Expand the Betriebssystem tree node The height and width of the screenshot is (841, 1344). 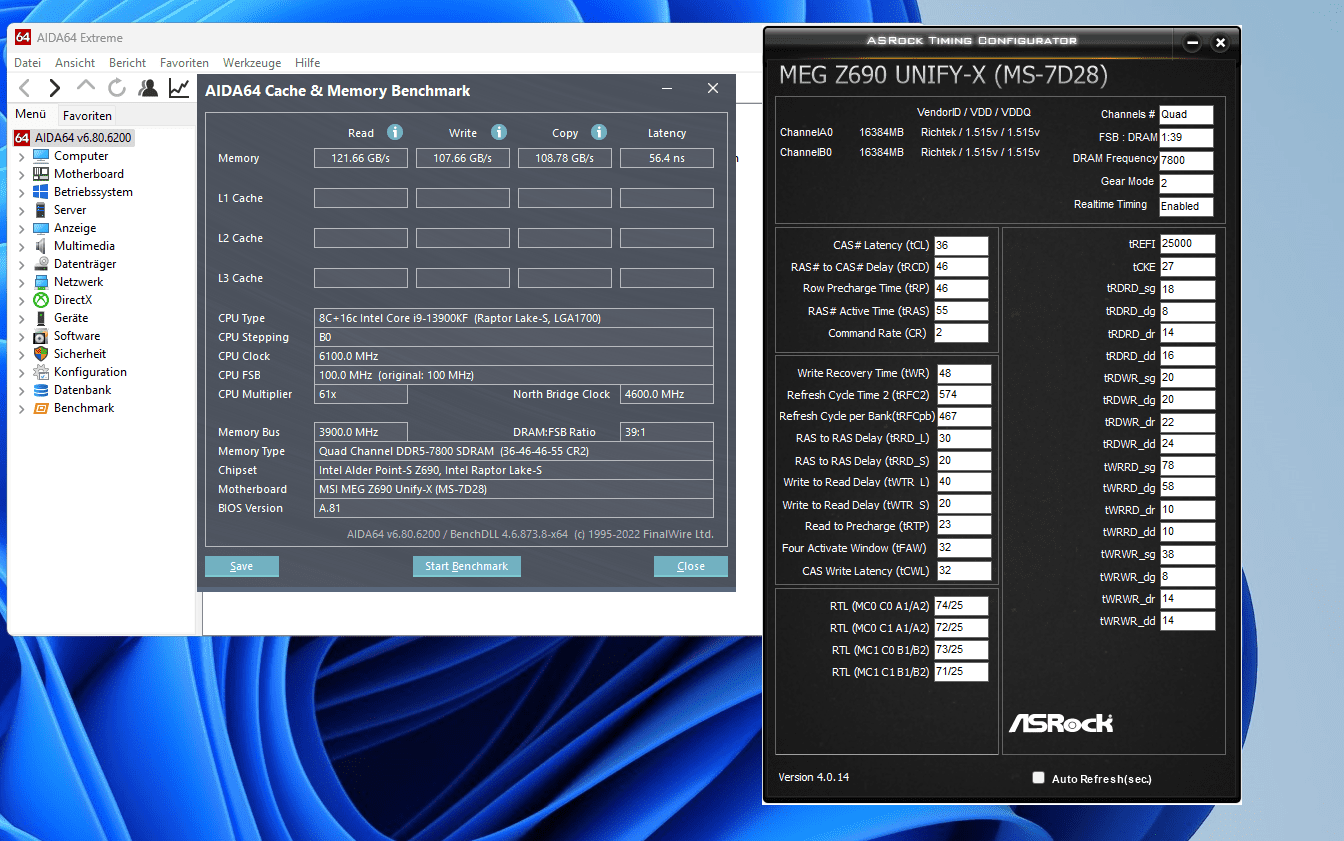tap(23, 192)
